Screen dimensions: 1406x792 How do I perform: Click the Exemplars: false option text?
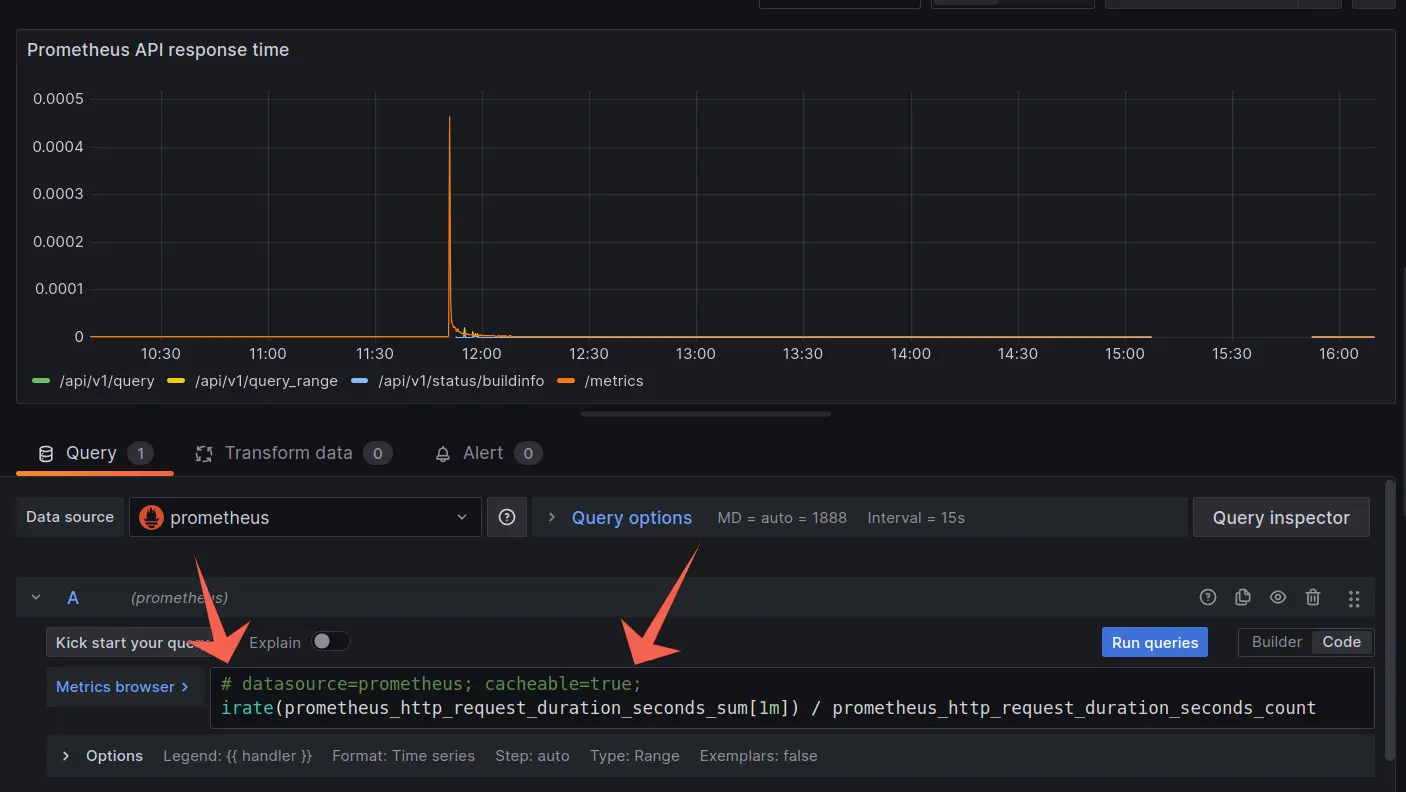[758, 756]
